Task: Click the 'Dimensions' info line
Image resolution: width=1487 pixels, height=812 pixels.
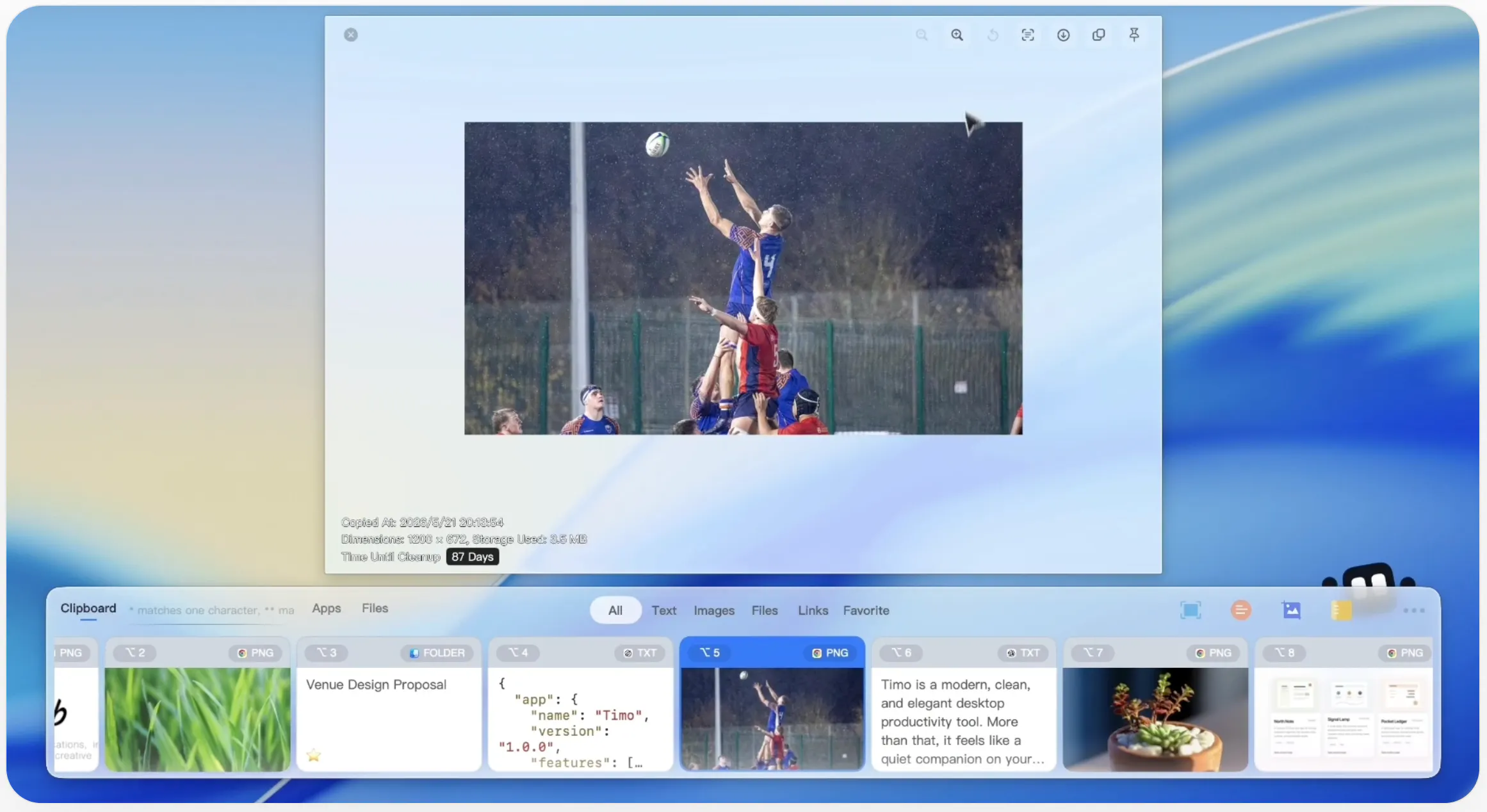Action: (464, 539)
